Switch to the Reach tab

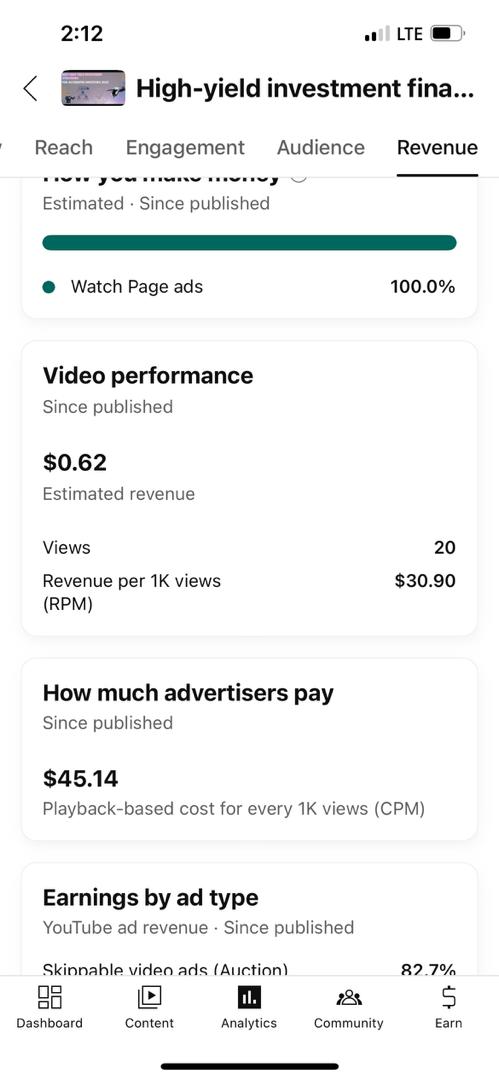click(63, 147)
